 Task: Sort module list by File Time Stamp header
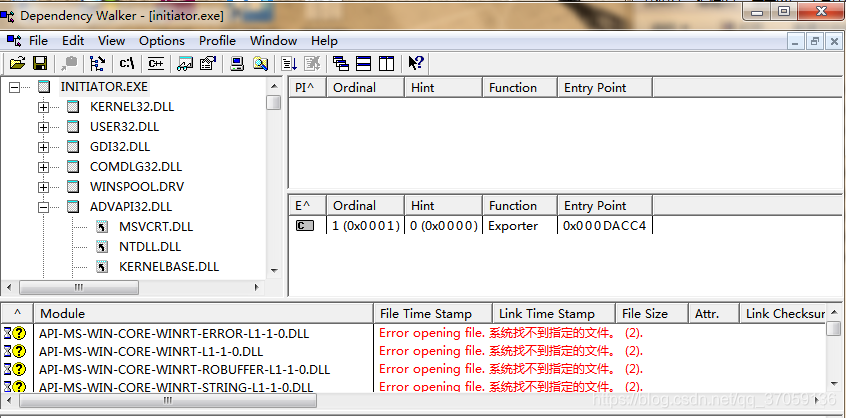coord(433,313)
